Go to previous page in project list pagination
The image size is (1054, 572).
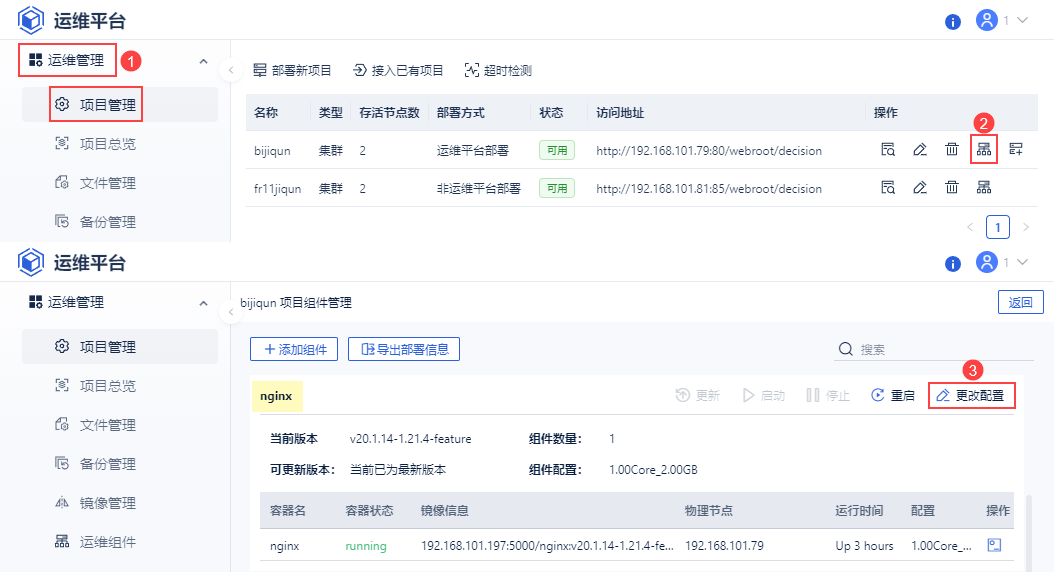970,227
